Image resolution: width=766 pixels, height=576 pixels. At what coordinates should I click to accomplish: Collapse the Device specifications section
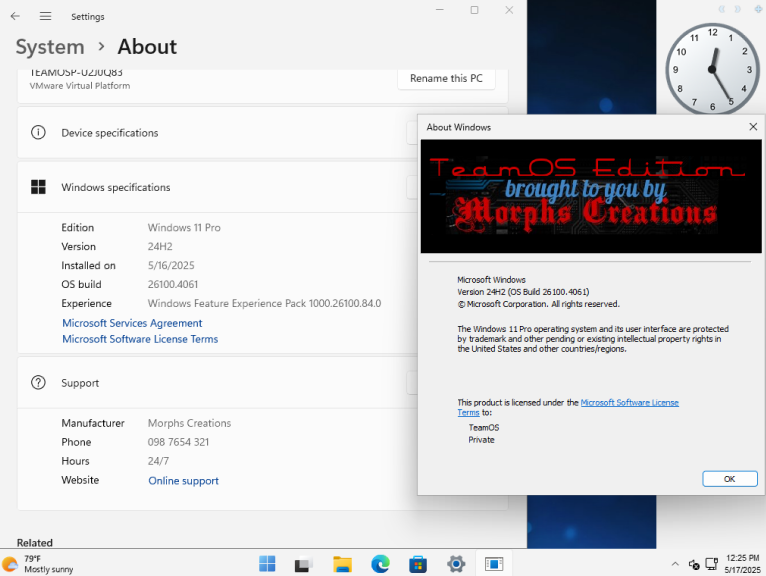412,132
